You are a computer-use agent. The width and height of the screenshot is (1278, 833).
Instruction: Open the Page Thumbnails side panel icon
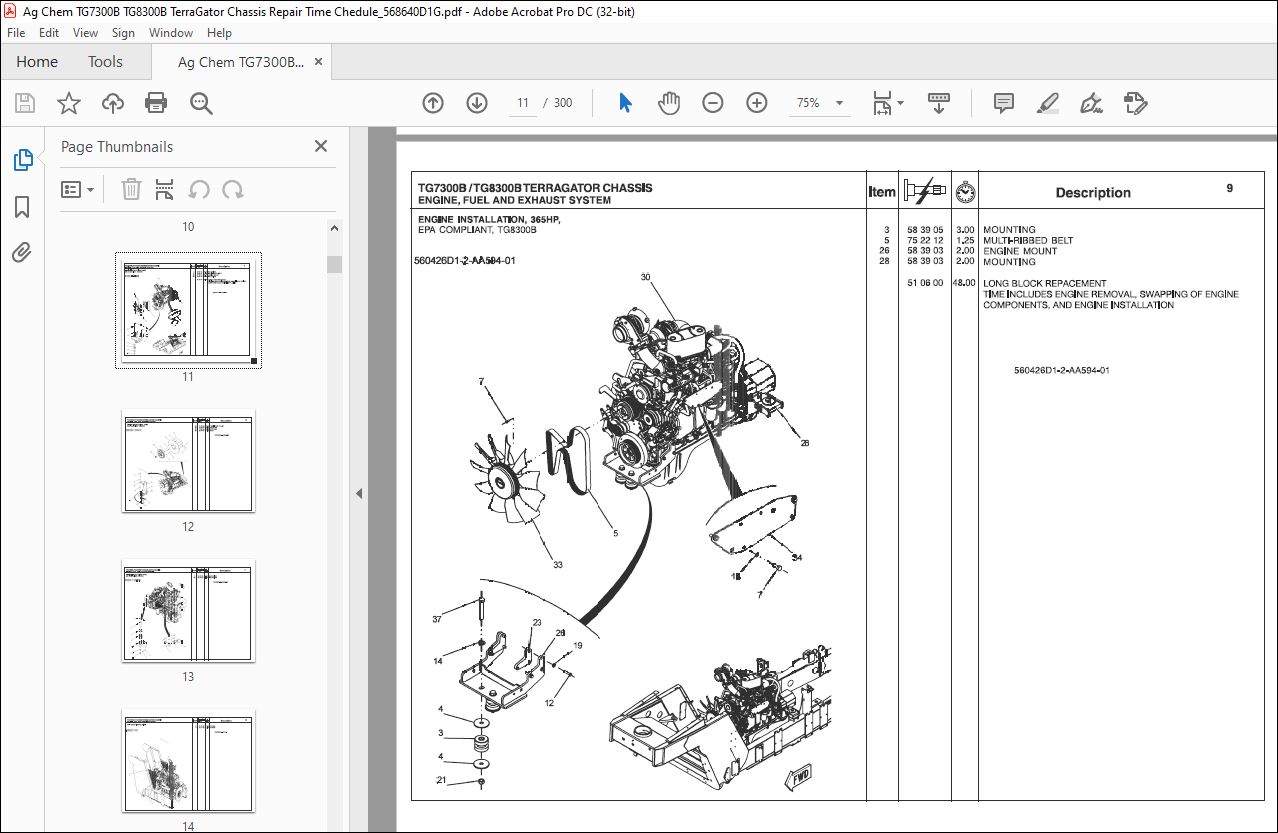click(22, 159)
